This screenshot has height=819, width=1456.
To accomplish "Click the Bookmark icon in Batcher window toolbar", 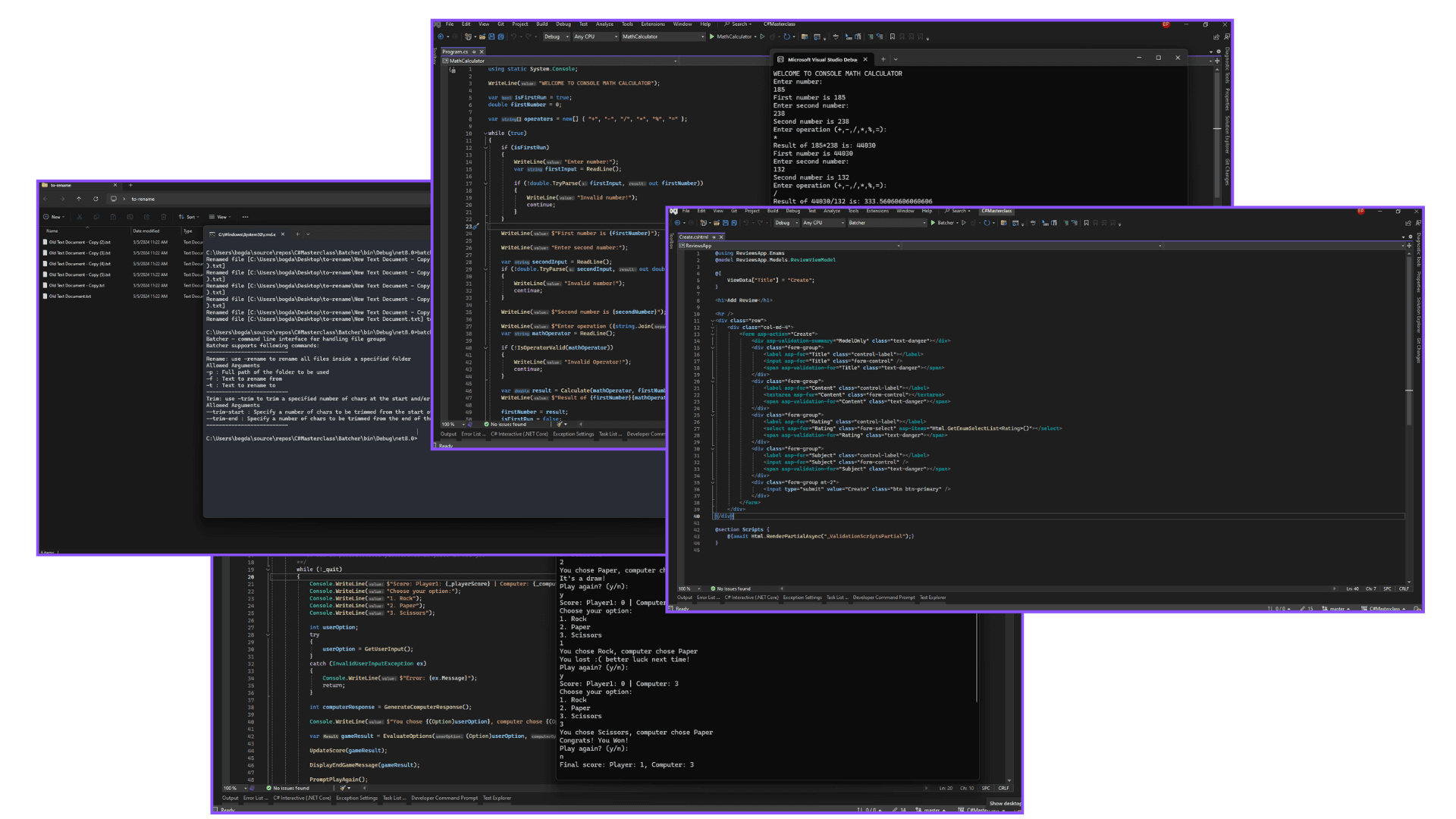I will click(1087, 223).
